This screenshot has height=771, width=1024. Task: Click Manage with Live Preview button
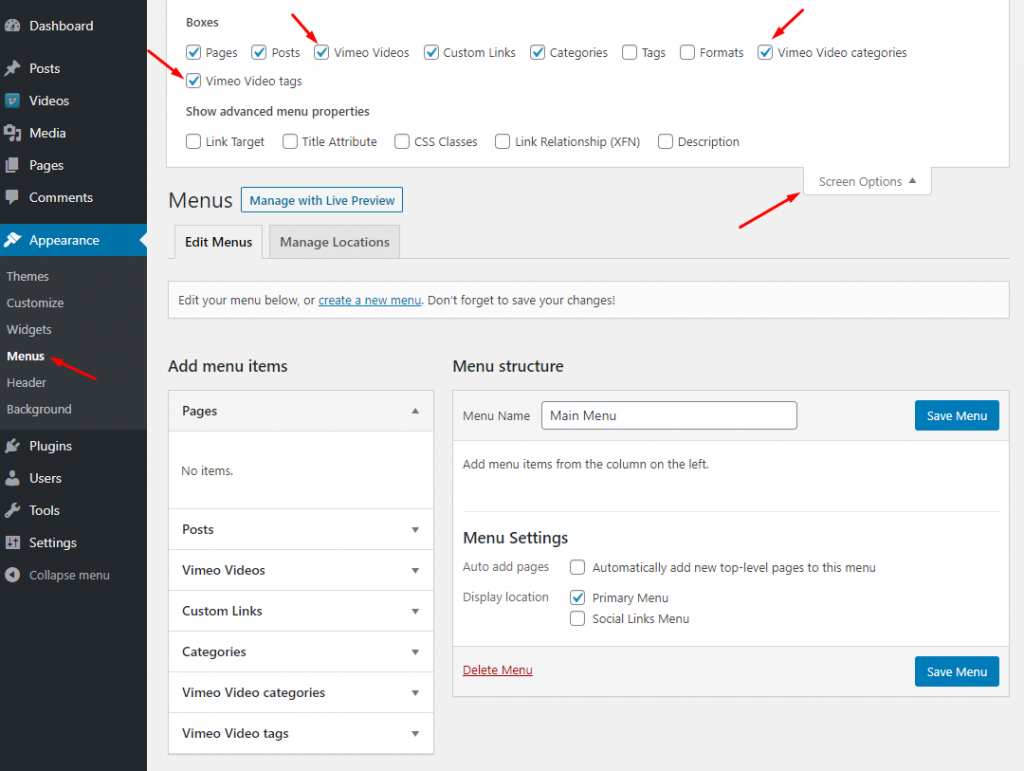click(x=322, y=200)
